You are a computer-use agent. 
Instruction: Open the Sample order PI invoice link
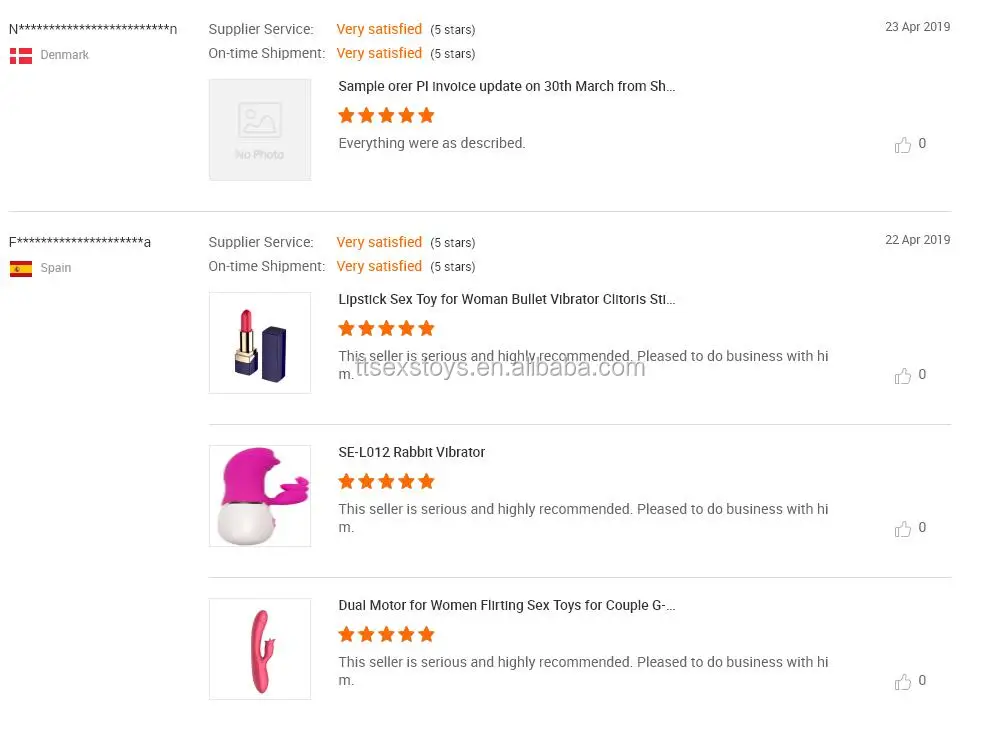click(x=506, y=87)
